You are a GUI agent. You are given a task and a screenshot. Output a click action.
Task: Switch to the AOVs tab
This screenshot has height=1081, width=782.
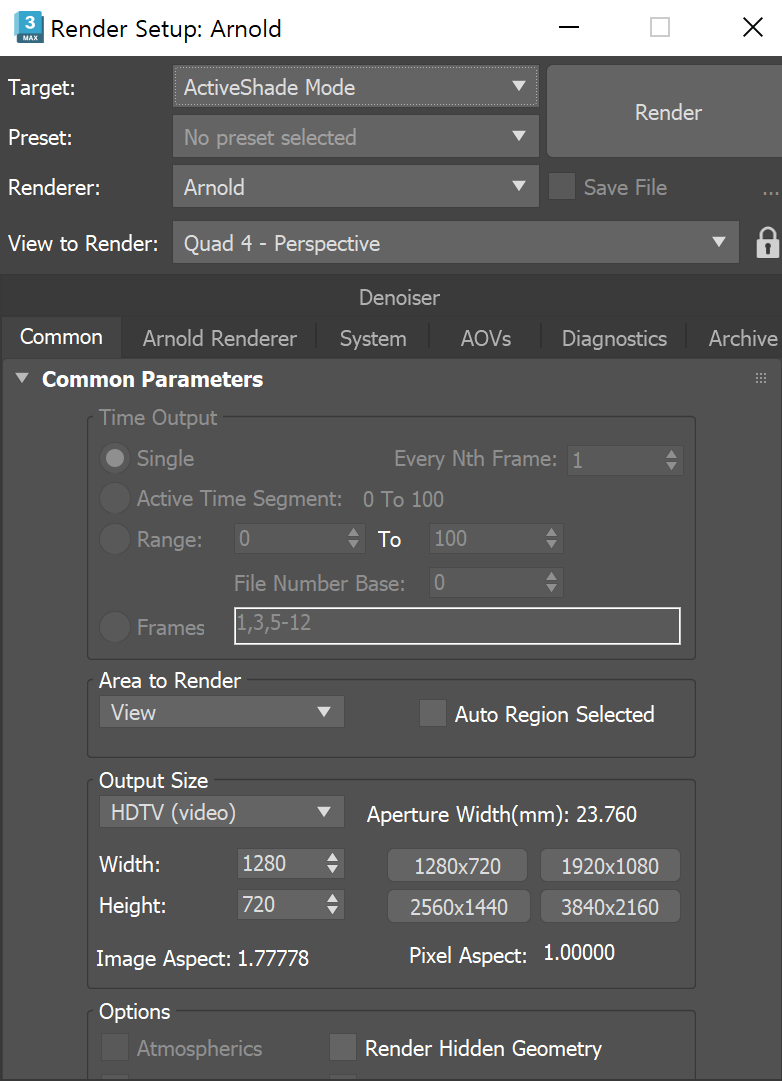click(484, 338)
